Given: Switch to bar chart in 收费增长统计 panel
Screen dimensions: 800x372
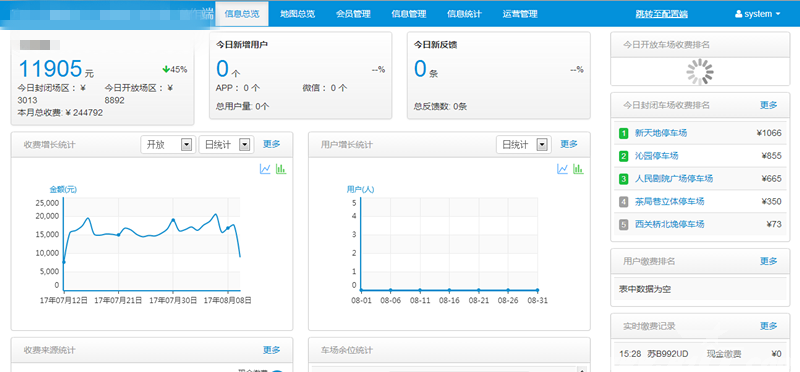Looking at the screenshot, I should (281, 169).
